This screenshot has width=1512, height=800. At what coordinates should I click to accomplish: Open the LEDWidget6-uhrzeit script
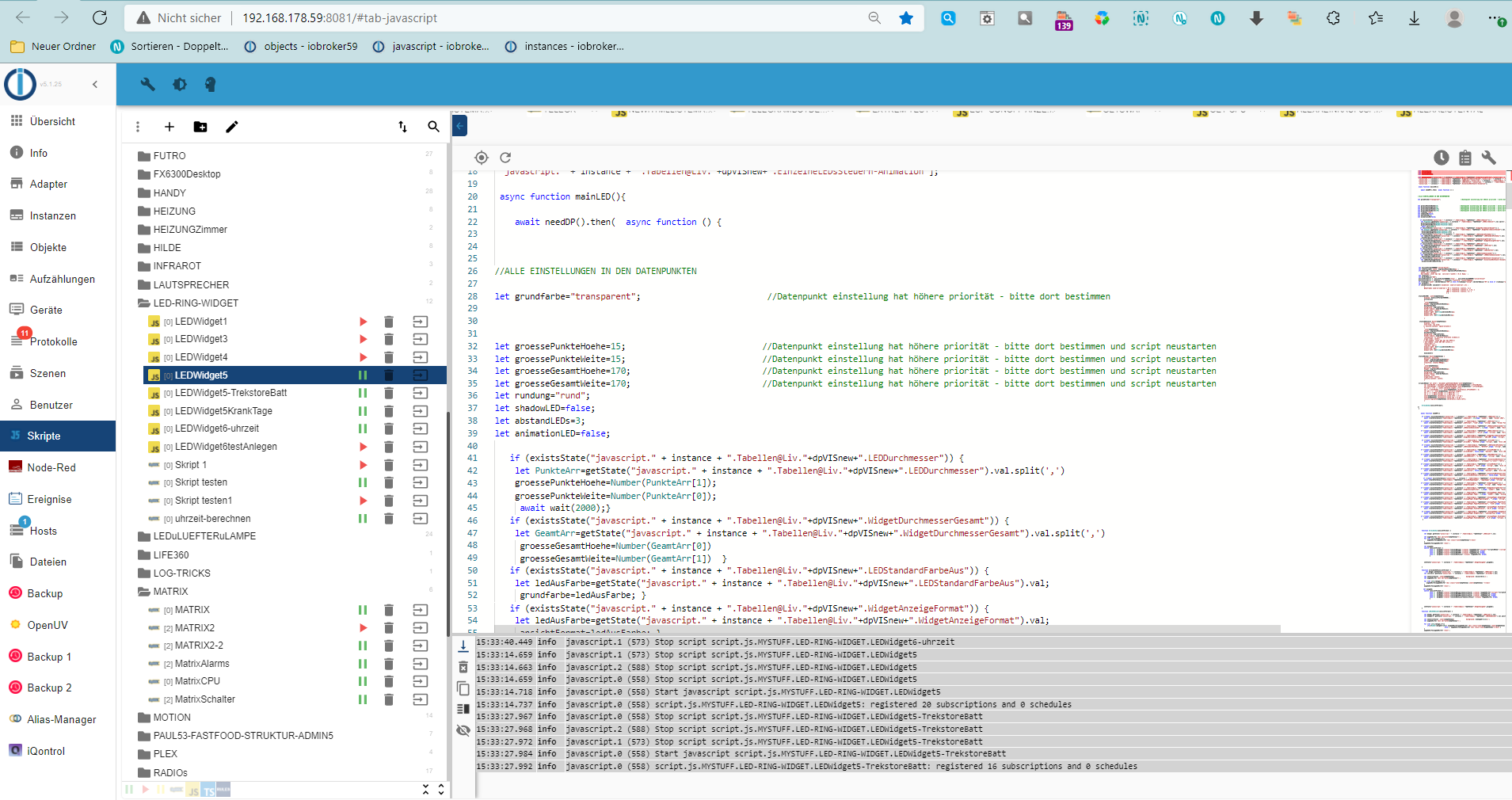tap(216, 429)
